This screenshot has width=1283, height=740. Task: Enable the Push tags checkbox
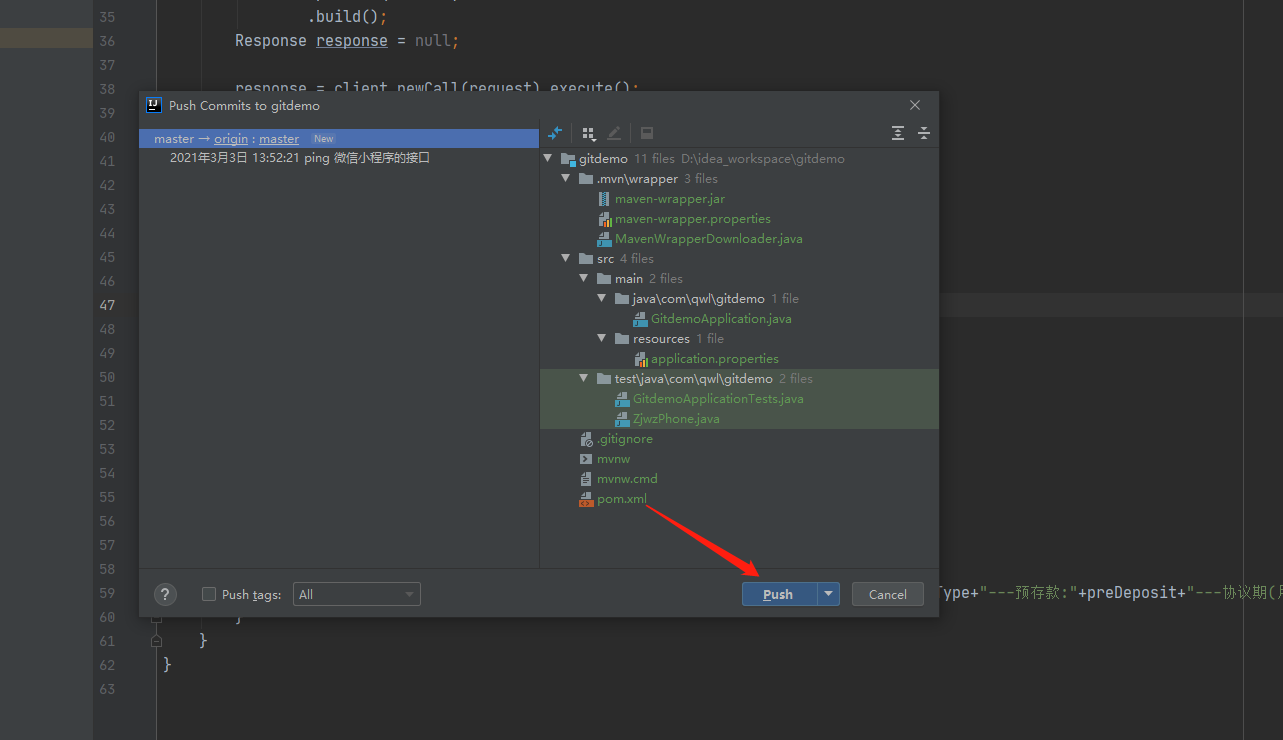(209, 594)
